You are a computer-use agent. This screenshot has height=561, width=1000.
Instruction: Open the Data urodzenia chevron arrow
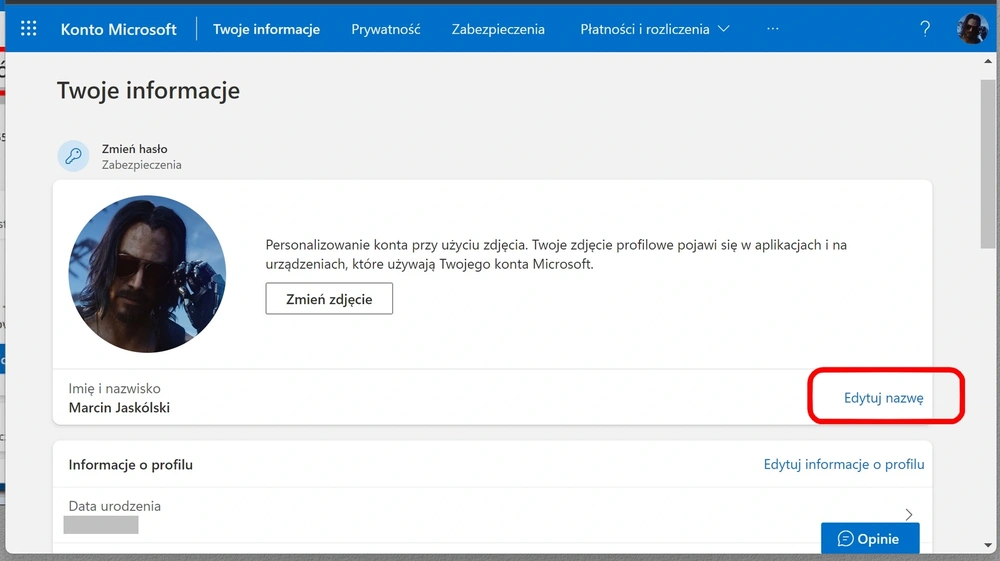tap(909, 514)
